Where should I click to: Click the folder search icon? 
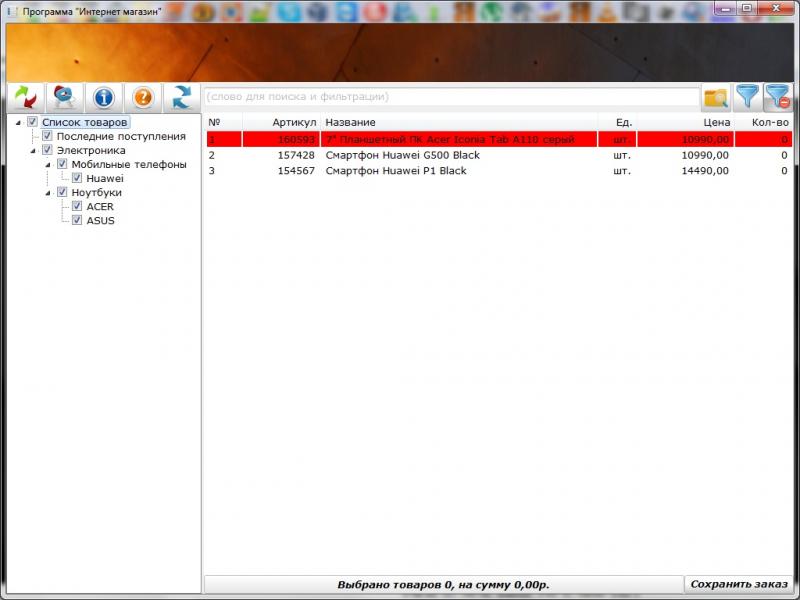716,97
